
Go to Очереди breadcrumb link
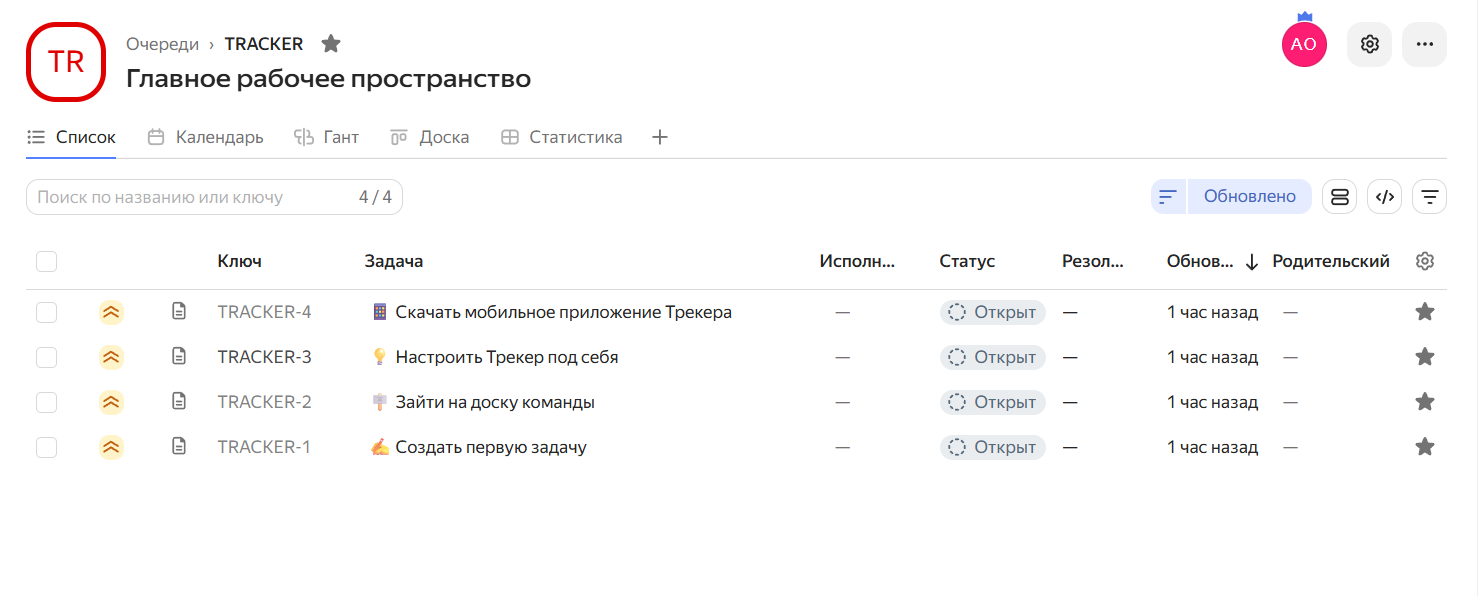point(162,44)
